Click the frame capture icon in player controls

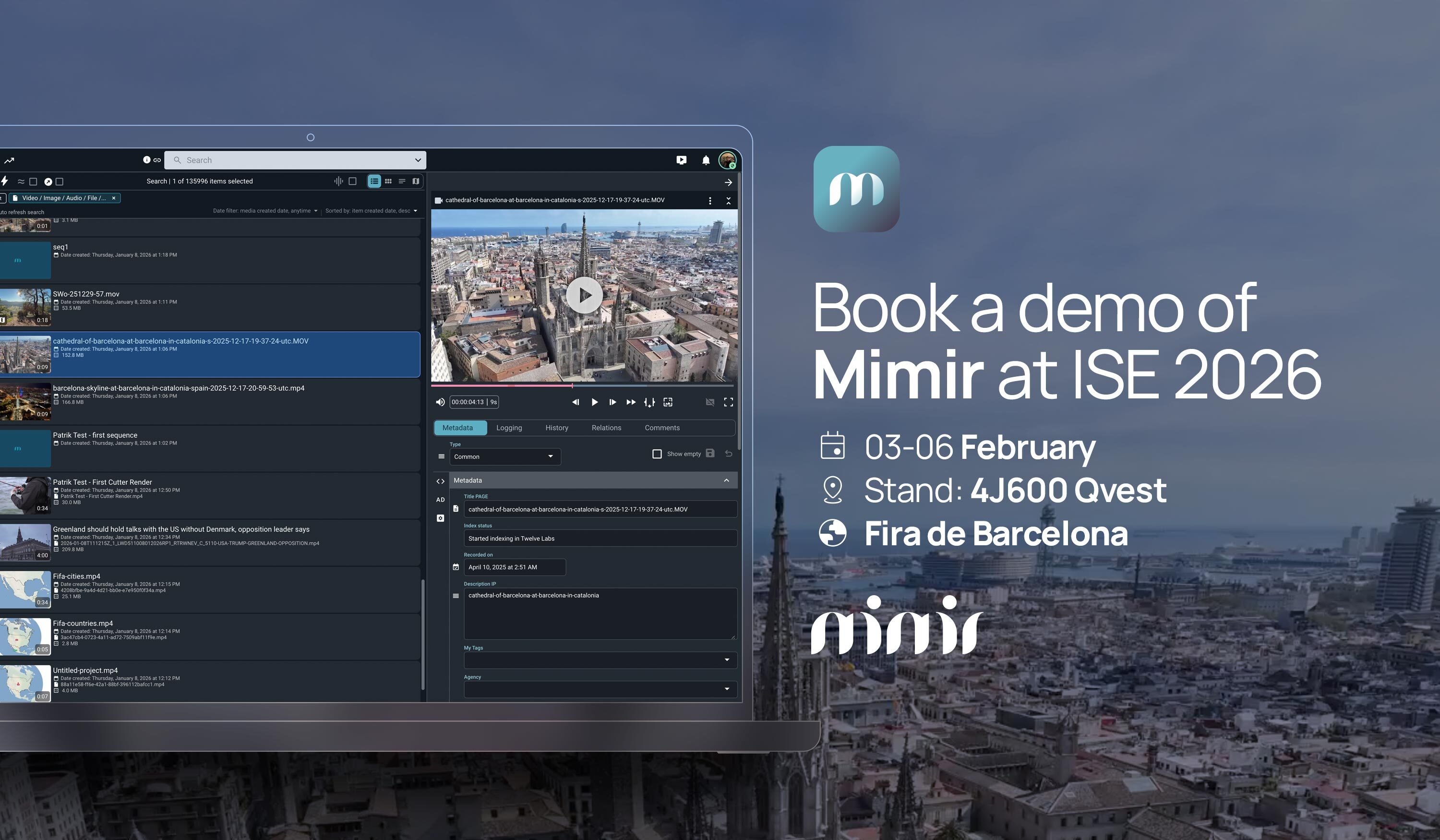tap(668, 402)
